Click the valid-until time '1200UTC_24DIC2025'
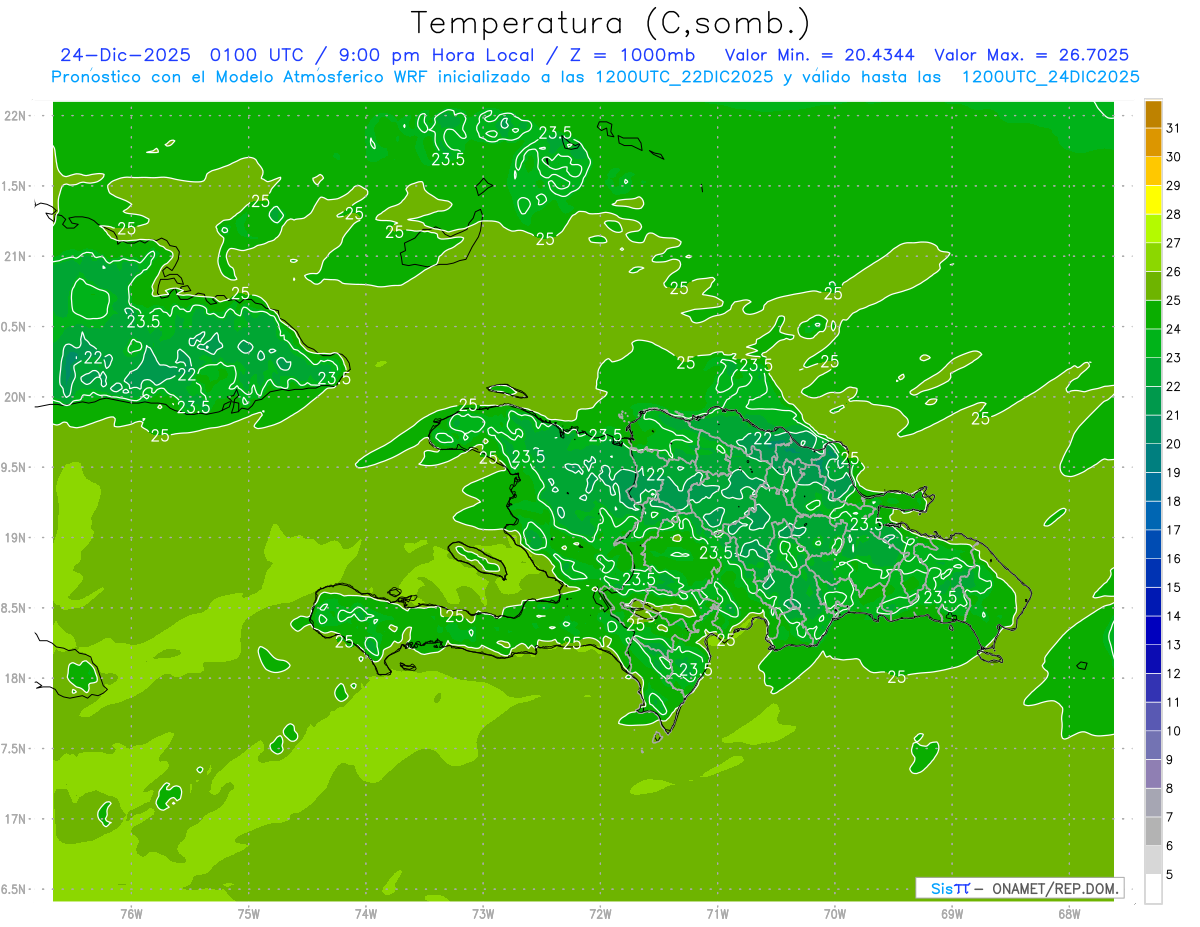 1051,77
